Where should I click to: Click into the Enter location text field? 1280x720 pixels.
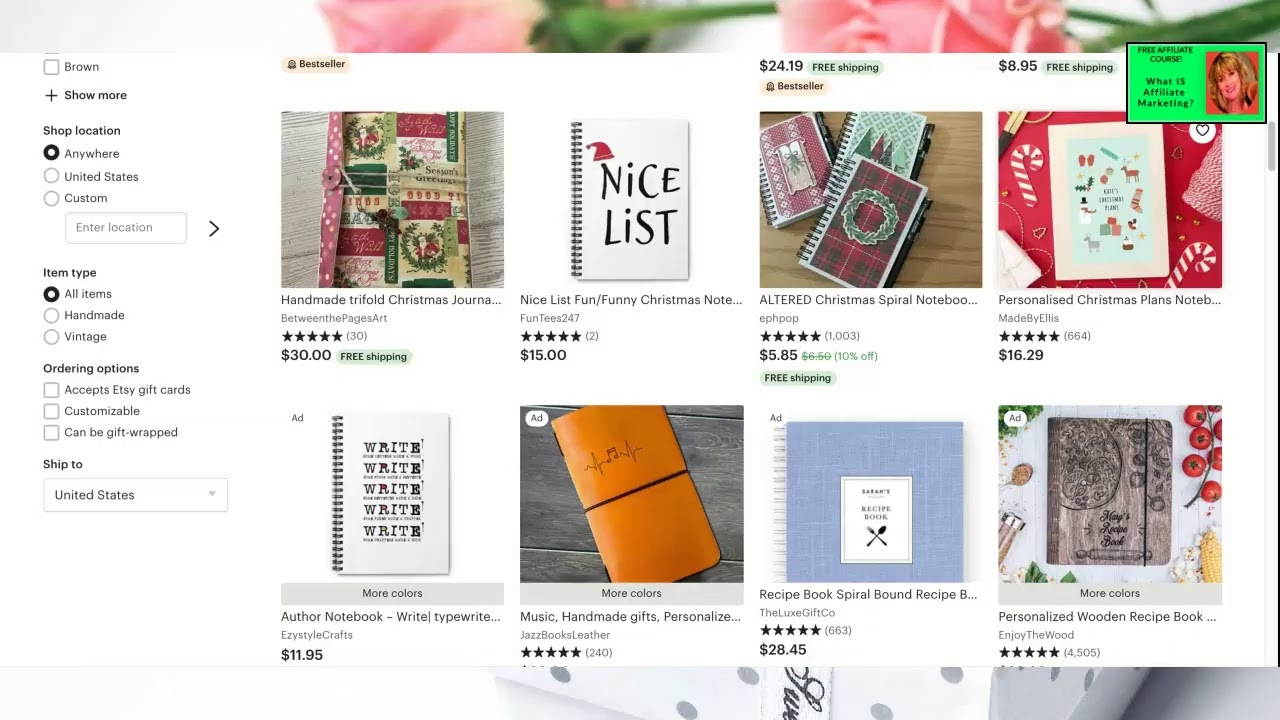coord(126,228)
